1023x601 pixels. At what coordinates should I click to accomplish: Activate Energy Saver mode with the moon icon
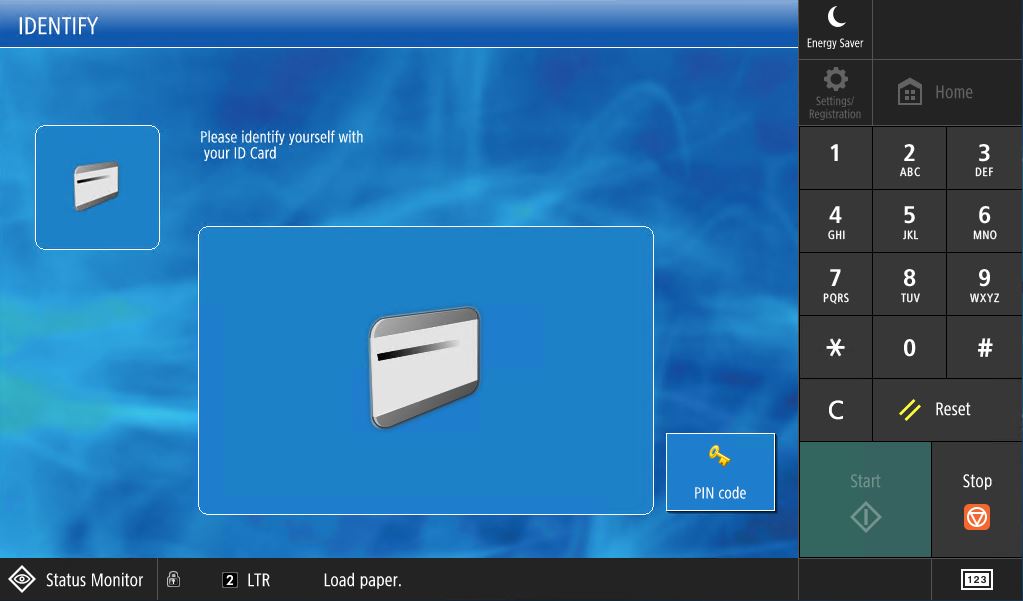835,29
